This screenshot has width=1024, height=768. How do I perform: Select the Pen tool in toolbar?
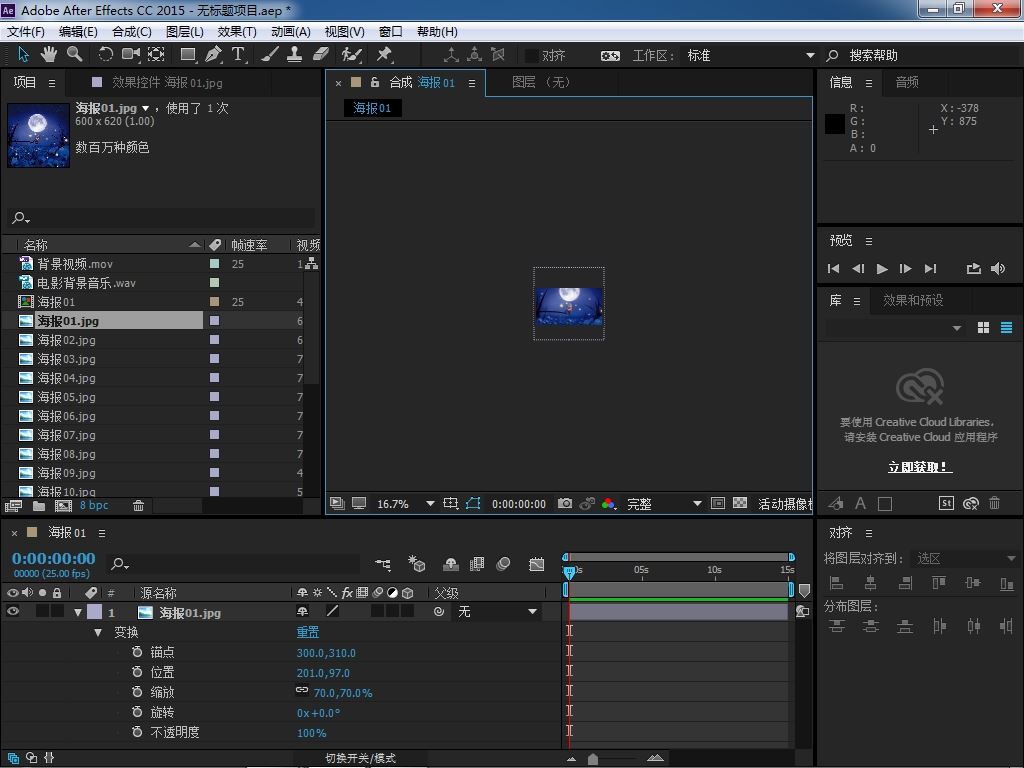pyautogui.click(x=213, y=55)
